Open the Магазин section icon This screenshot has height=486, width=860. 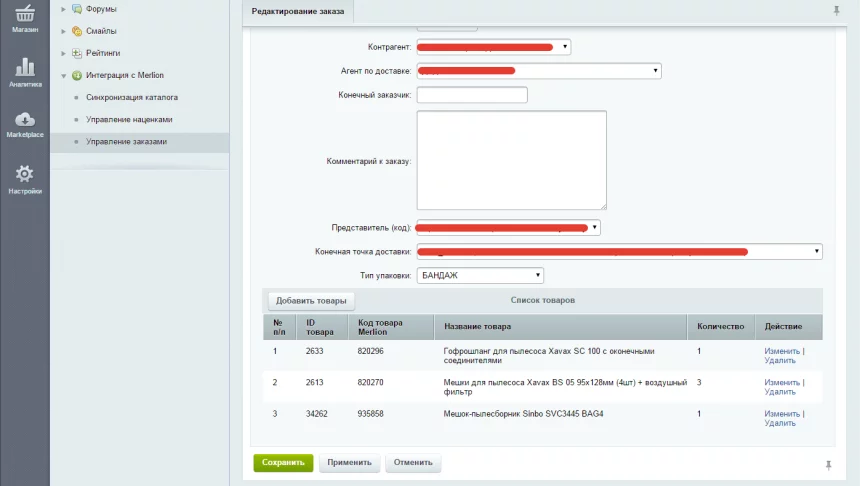25,13
